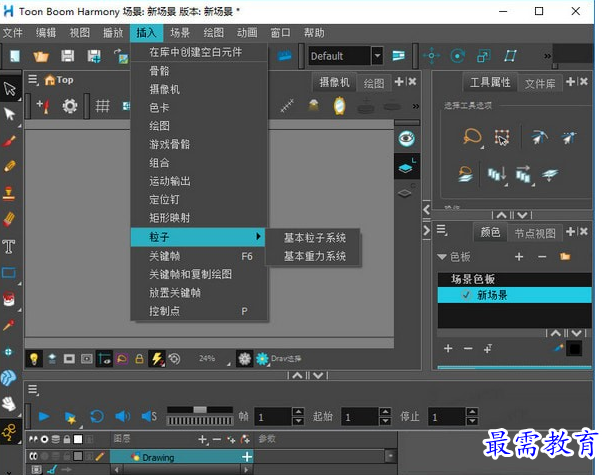This screenshot has height=475, width=607.
Task: Click the plus on Drawing layer row
Action: click(247, 457)
